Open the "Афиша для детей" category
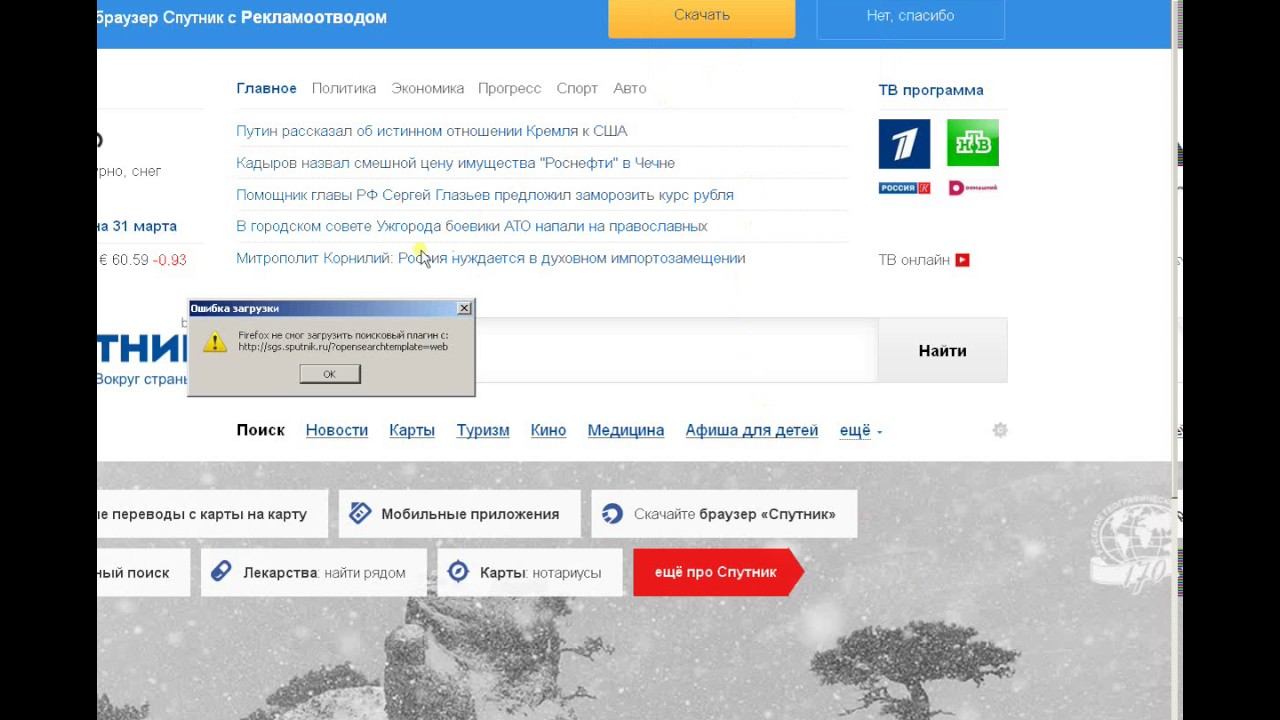 click(752, 431)
